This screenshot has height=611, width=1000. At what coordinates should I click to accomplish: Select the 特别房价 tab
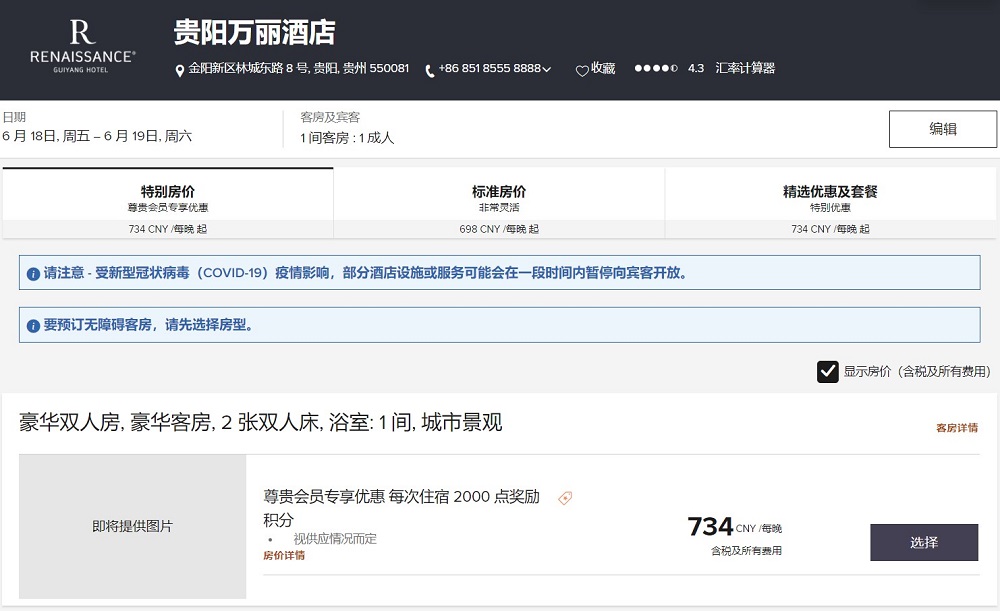(x=168, y=203)
